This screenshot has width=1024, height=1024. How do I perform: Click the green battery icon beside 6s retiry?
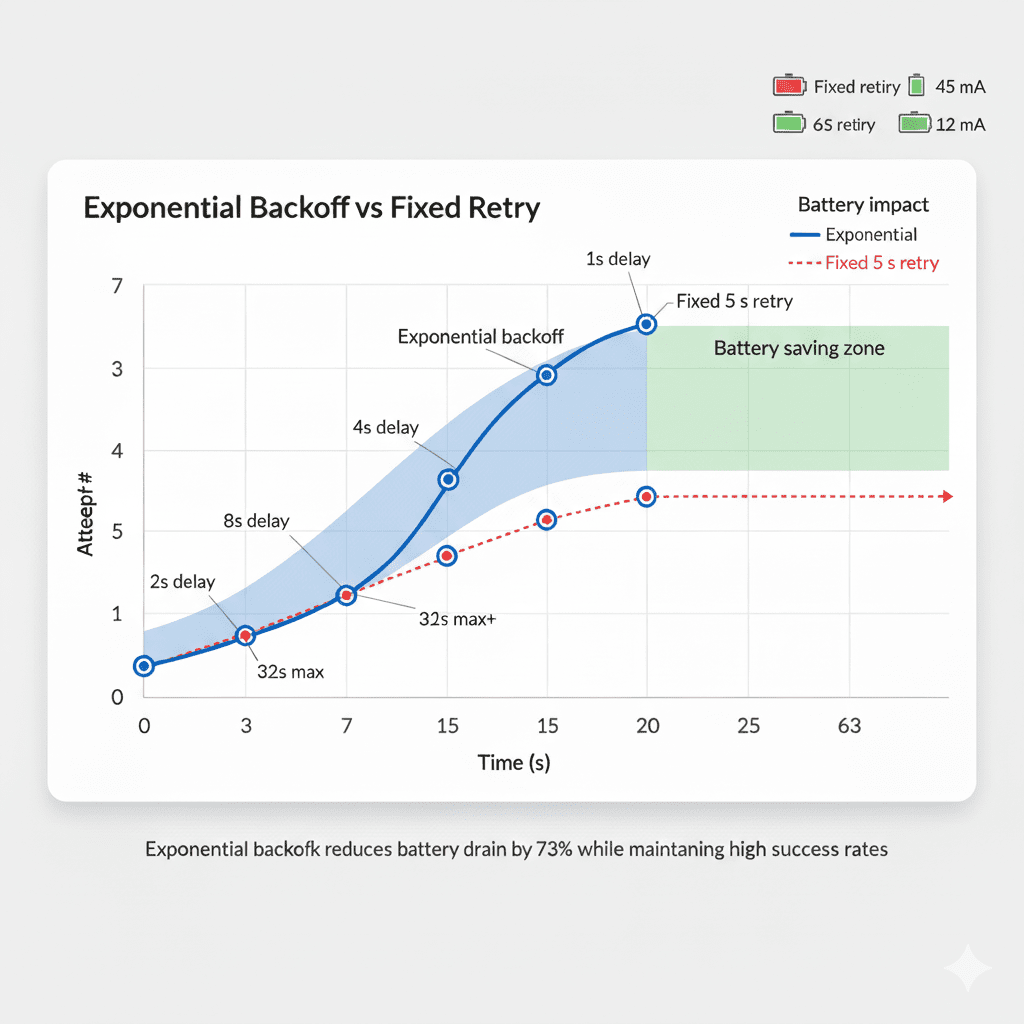click(x=789, y=123)
